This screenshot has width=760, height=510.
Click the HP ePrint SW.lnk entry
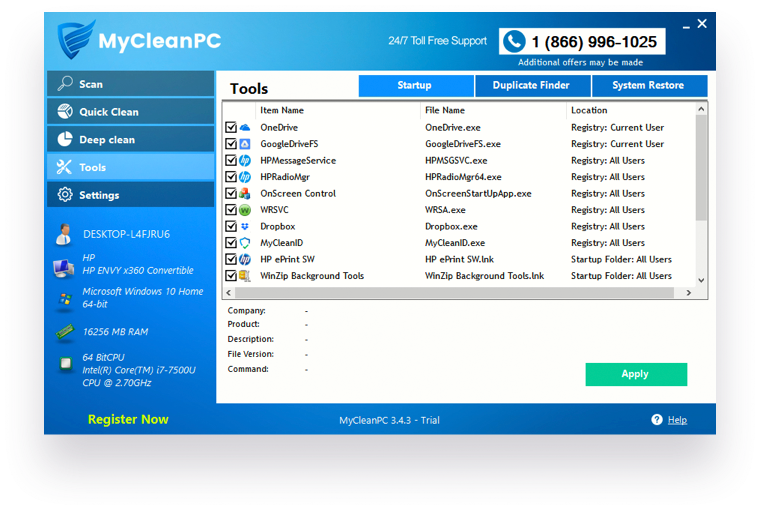[459, 259]
